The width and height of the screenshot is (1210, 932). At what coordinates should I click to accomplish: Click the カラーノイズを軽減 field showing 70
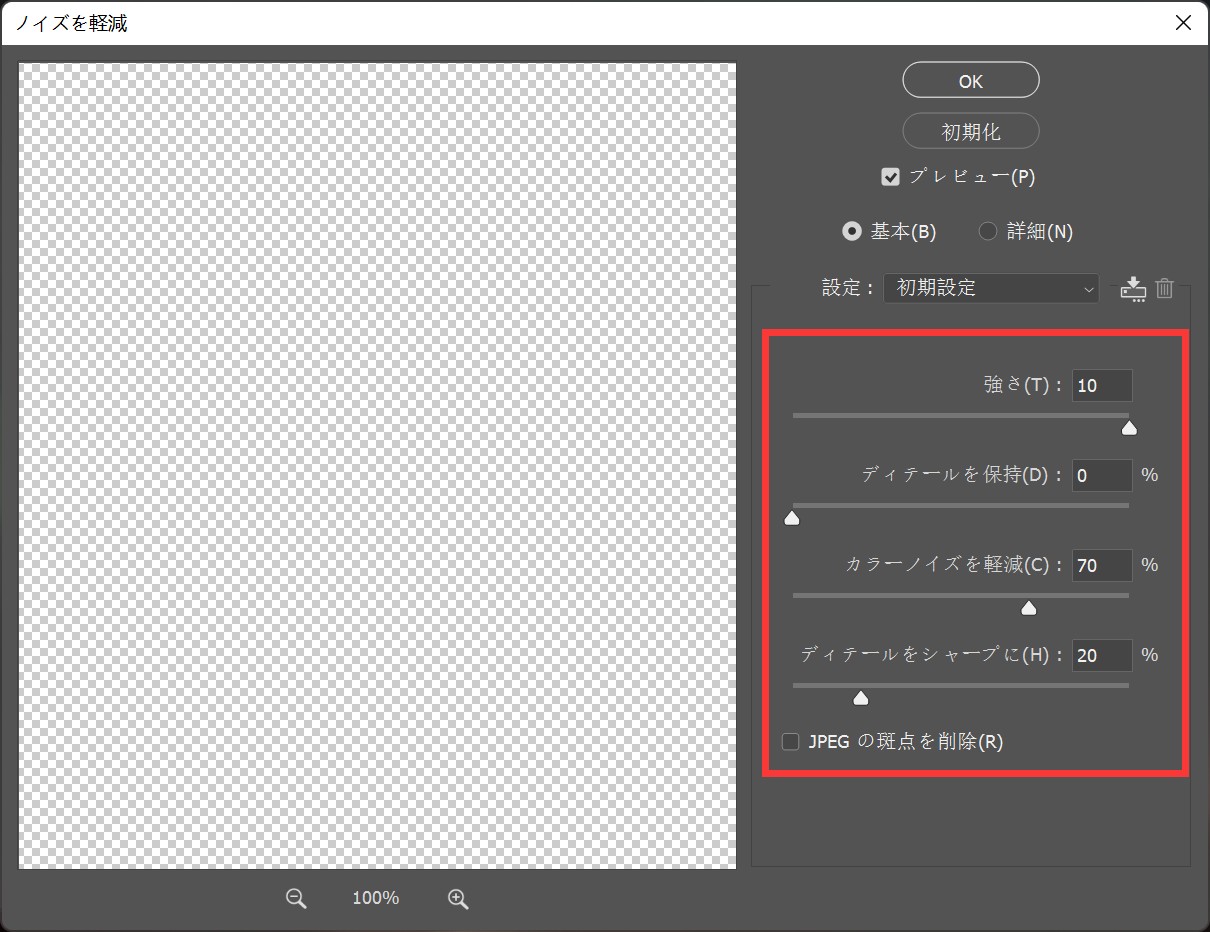click(x=1101, y=565)
